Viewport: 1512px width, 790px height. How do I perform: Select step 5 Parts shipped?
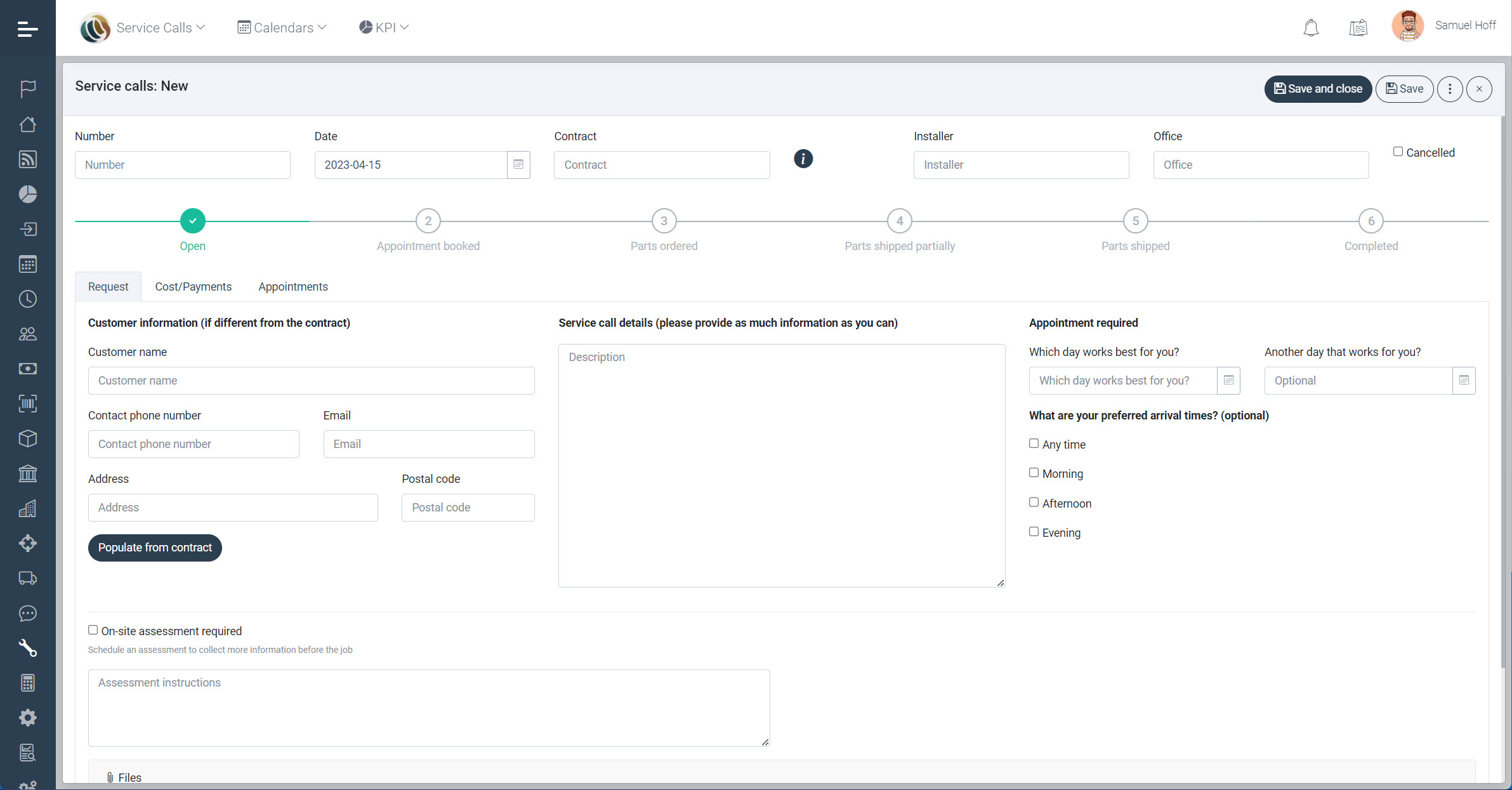point(1136,221)
